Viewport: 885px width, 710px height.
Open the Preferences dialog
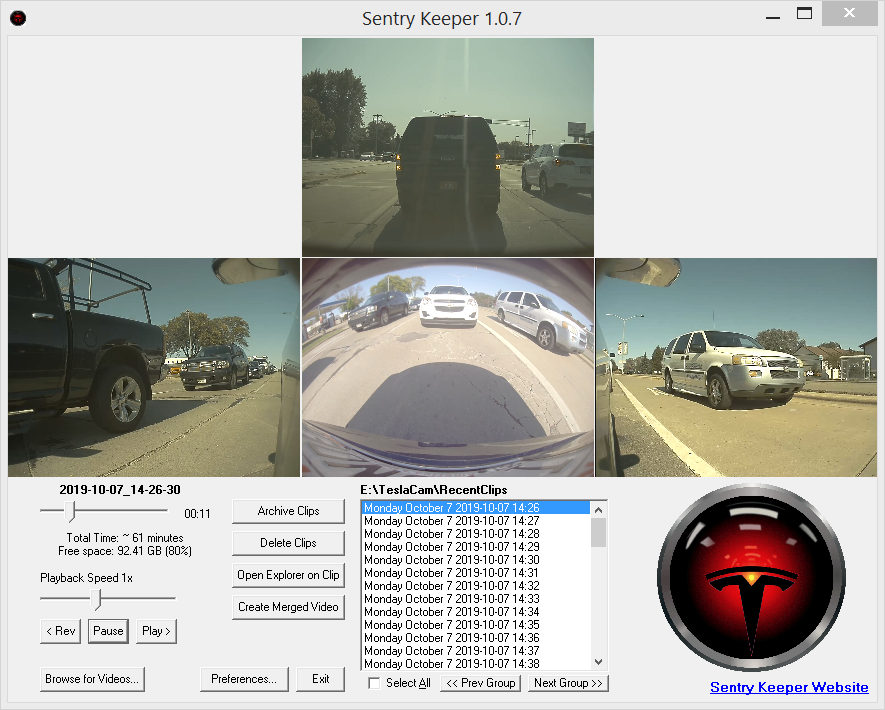pyautogui.click(x=244, y=679)
